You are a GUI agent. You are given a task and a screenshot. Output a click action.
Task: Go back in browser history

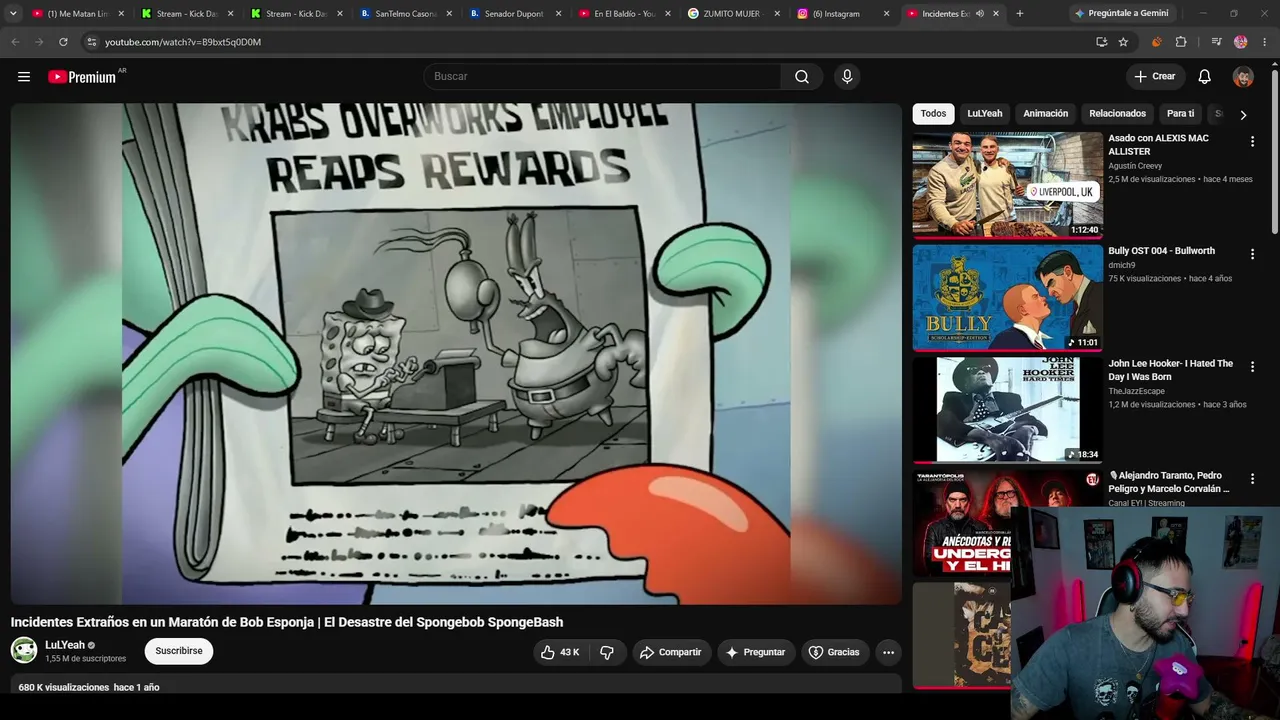(15, 42)
